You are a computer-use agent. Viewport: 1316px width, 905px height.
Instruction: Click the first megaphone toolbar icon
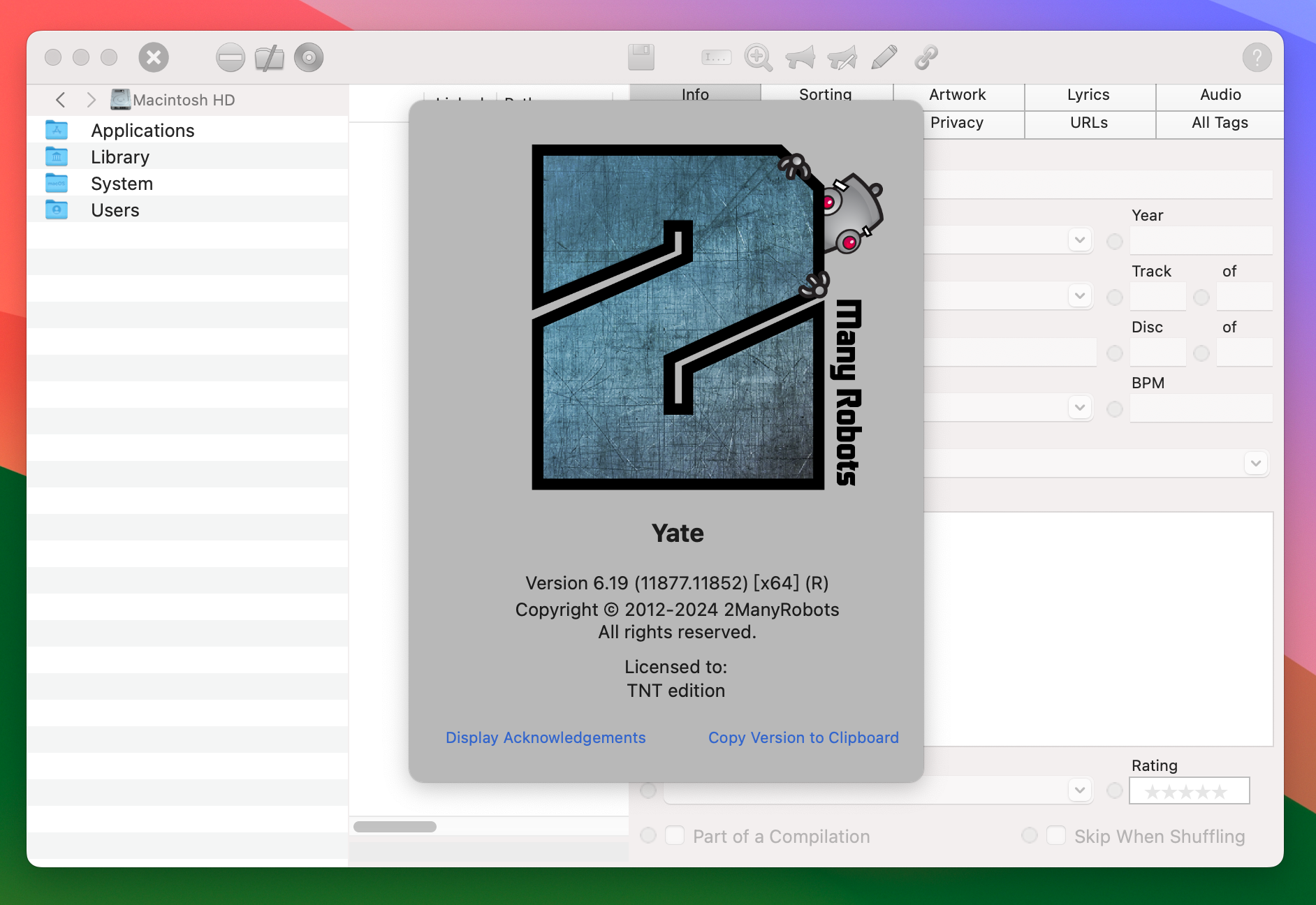pos(800,57)
